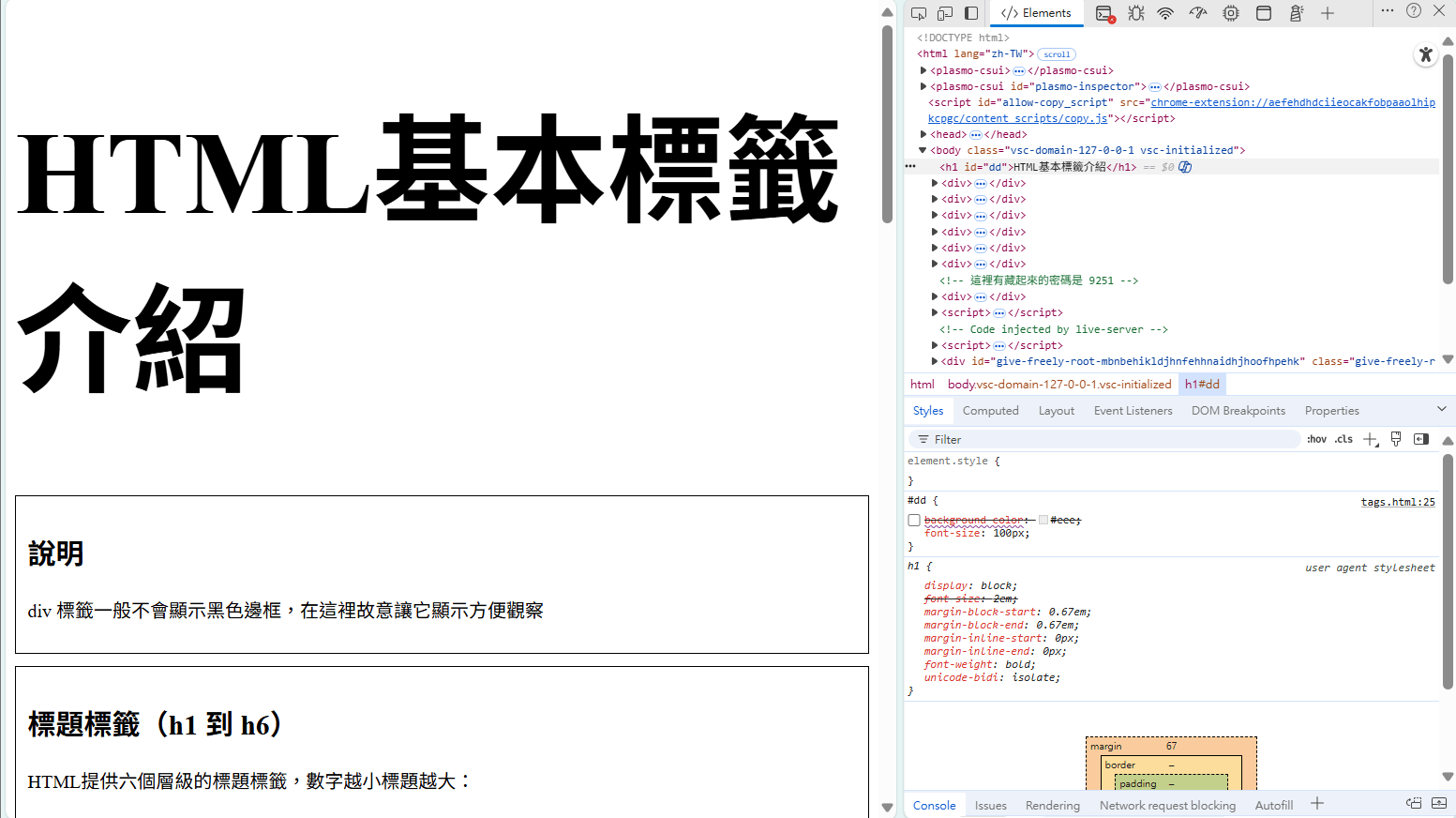The image size is (1456, 818).
Task: Expand the script node after live-server comment
Action: (935, 345)
